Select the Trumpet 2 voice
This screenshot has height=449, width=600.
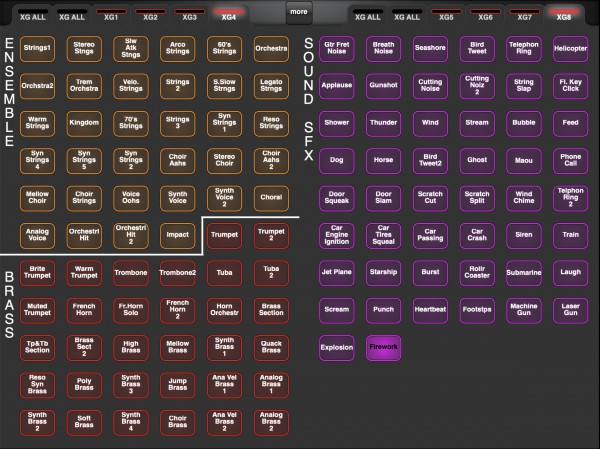tap(271, 235)
